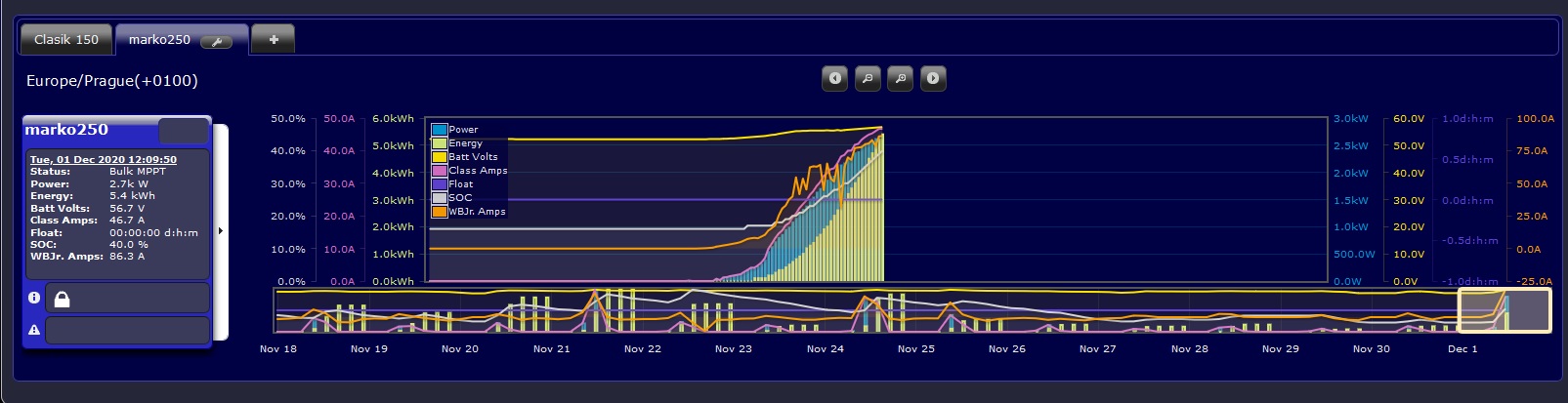The width and height of the screenshot is (1568, 403).
Task: Collapse the marko250 panel side arrow
Action: click(x=220, y=231)
